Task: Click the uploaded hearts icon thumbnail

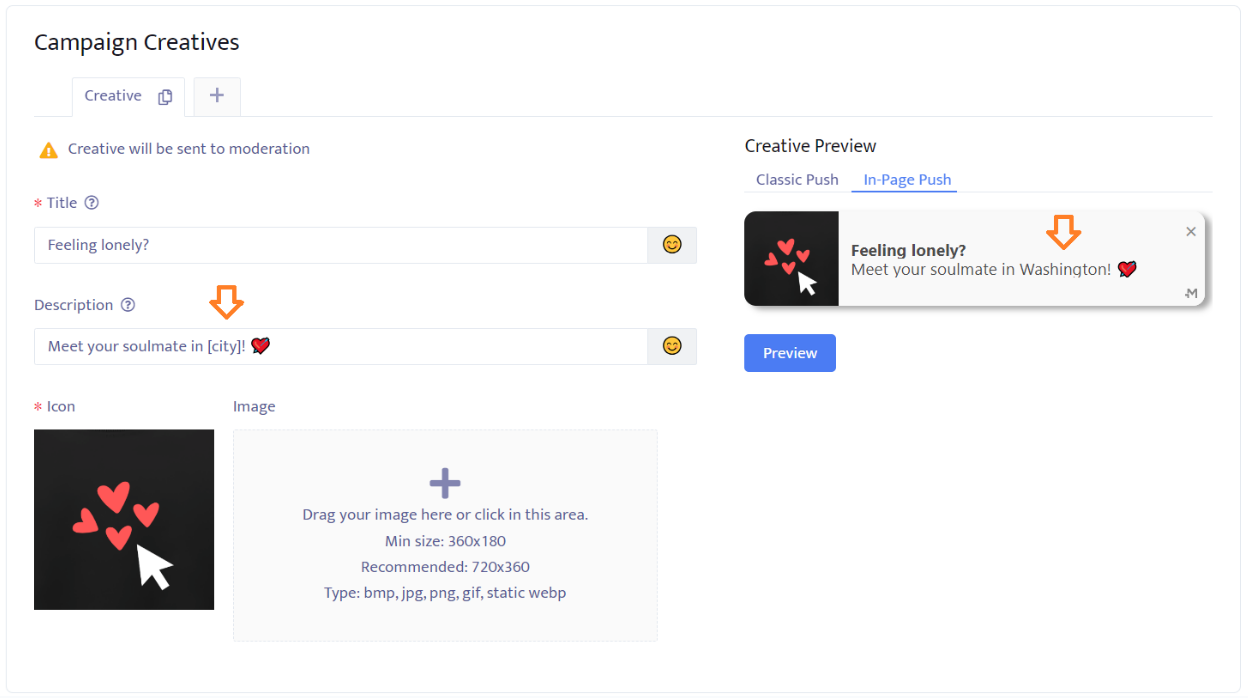Action: (x=124, y=519)
